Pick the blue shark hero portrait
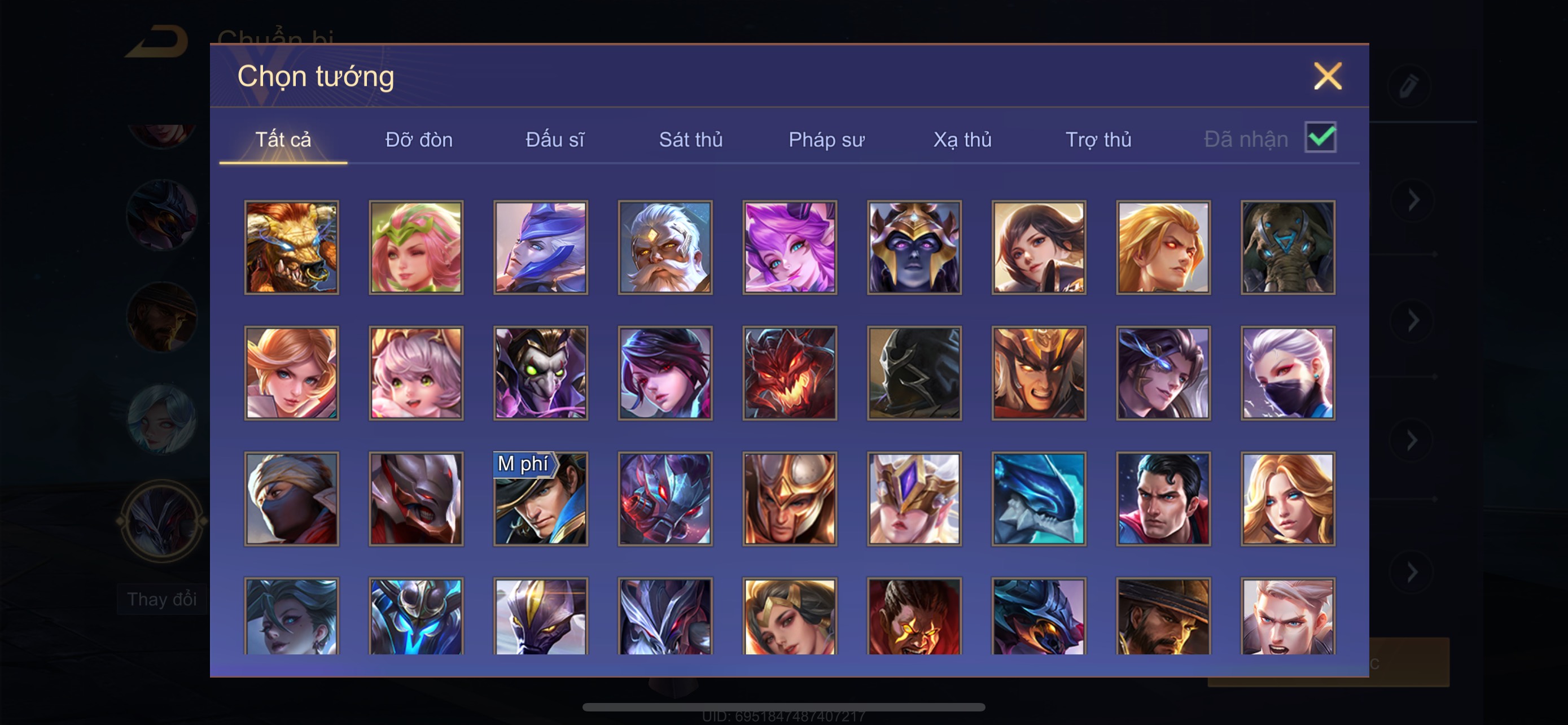 click(1039, 499)
